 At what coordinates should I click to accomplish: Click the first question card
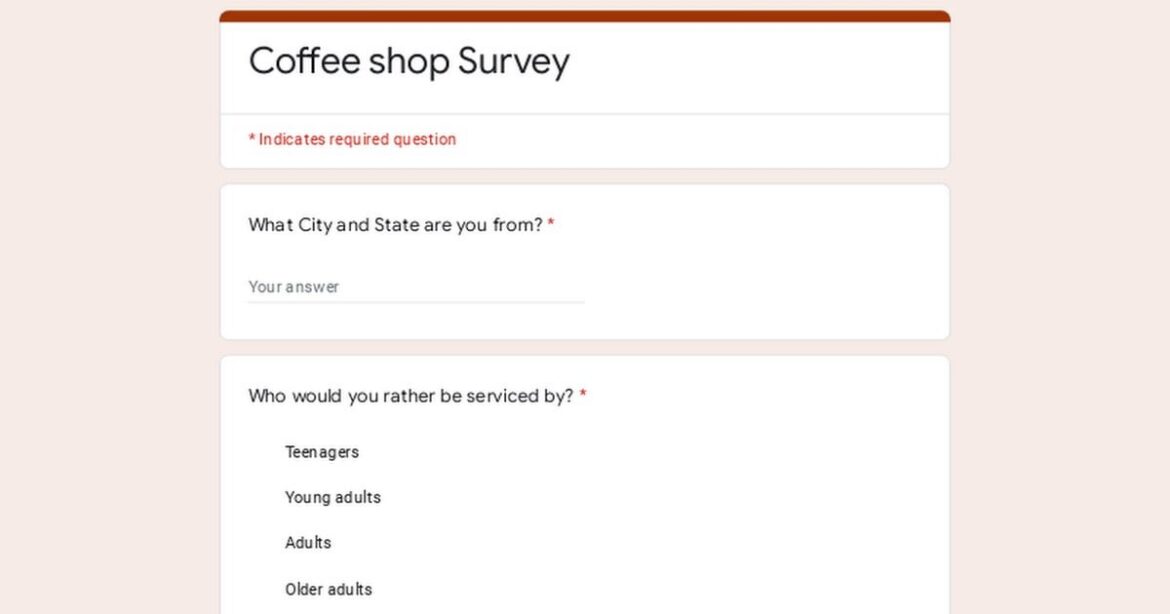point(584,260)
